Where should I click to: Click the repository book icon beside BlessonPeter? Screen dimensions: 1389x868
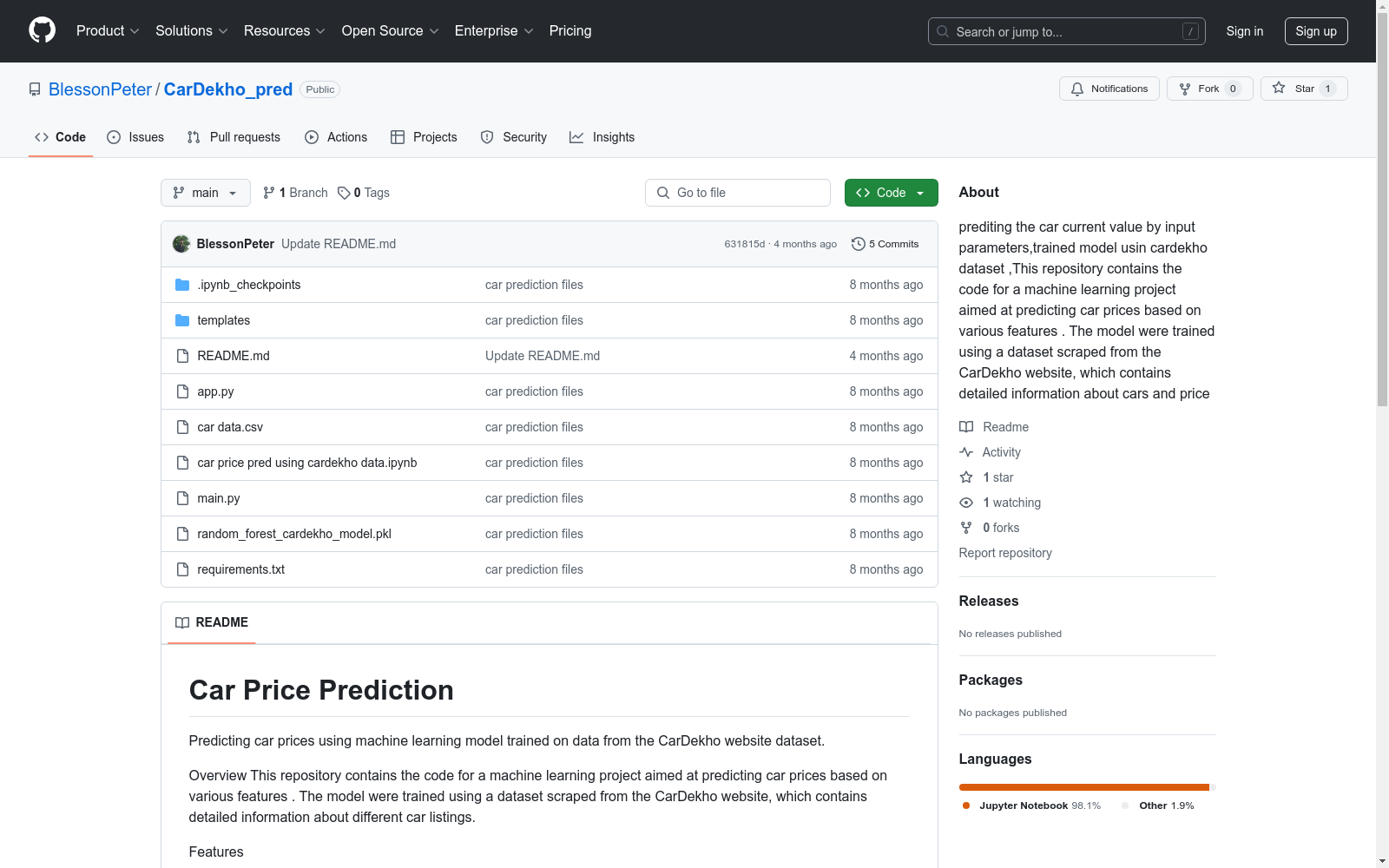35,89
